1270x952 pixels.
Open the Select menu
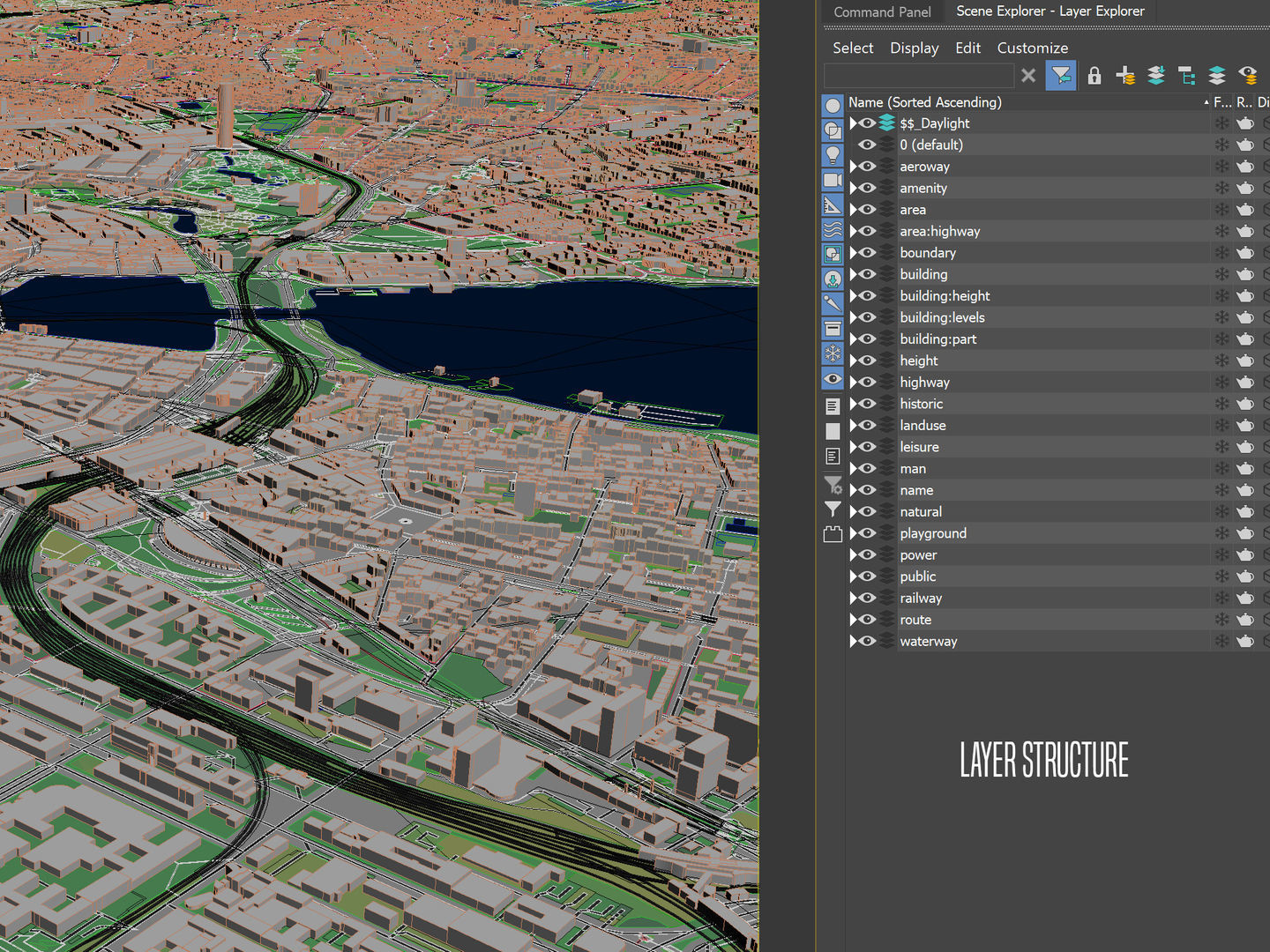pyautogui.click(x=852, y=48)
